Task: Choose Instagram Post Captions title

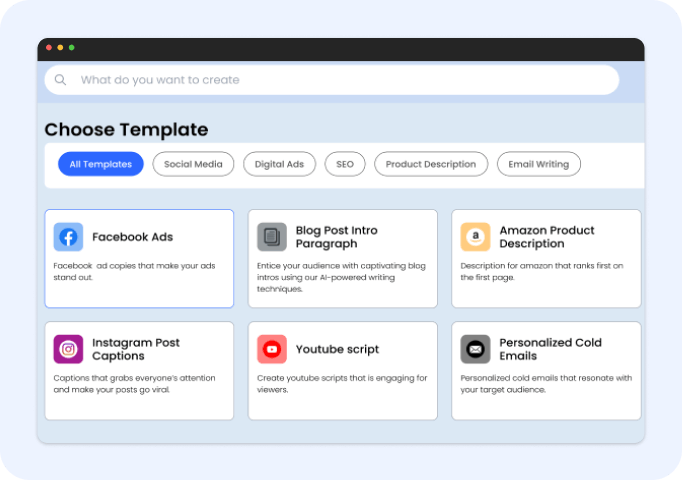Action: click(x=136, y=349)
